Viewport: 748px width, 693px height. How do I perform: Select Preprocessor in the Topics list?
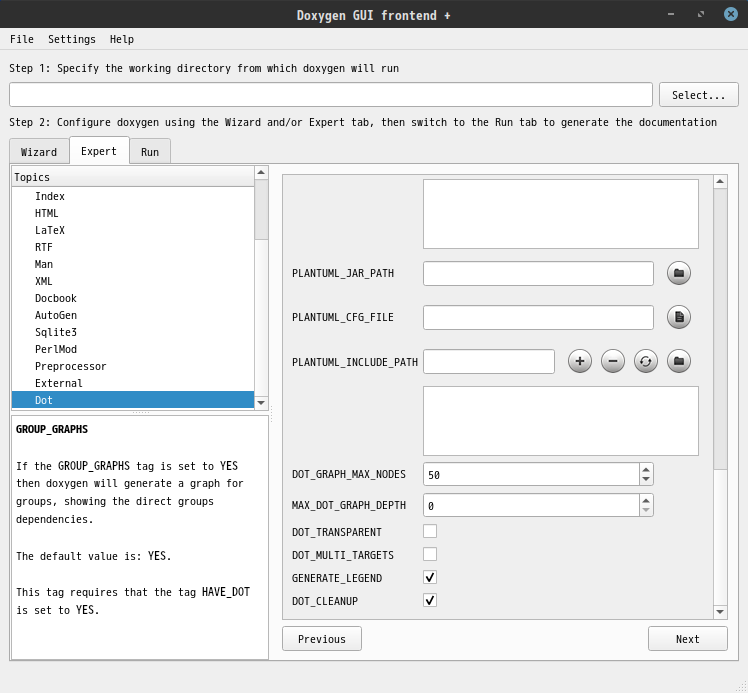70,366
